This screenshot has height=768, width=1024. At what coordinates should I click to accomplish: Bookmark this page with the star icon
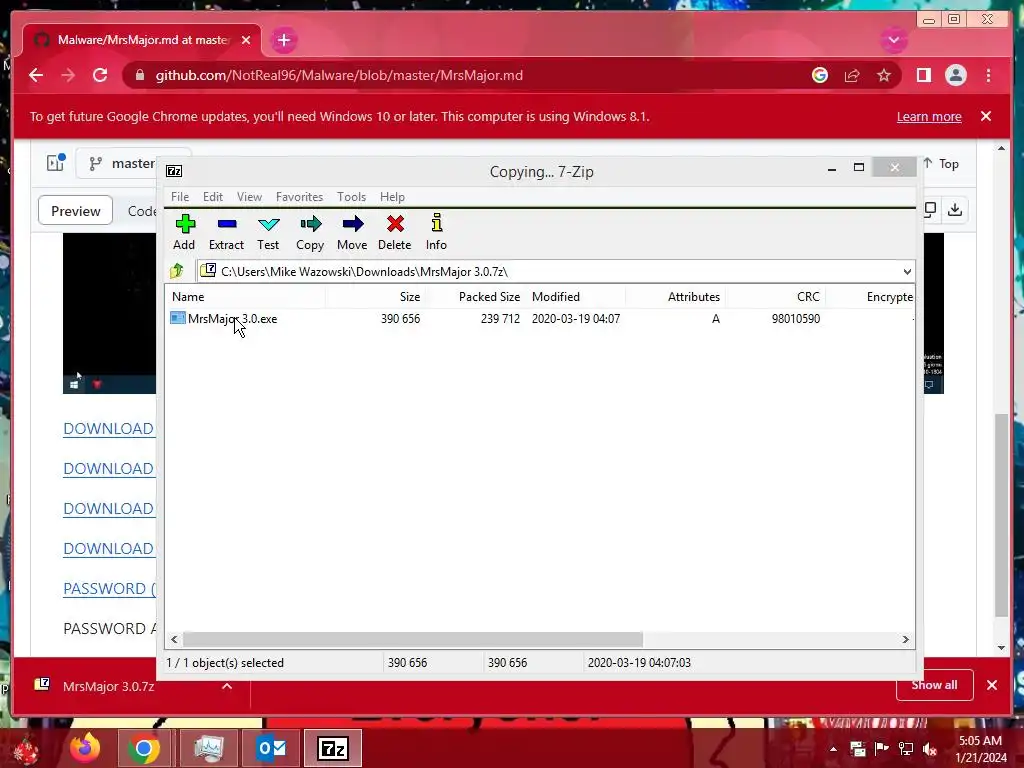[884, 75]
